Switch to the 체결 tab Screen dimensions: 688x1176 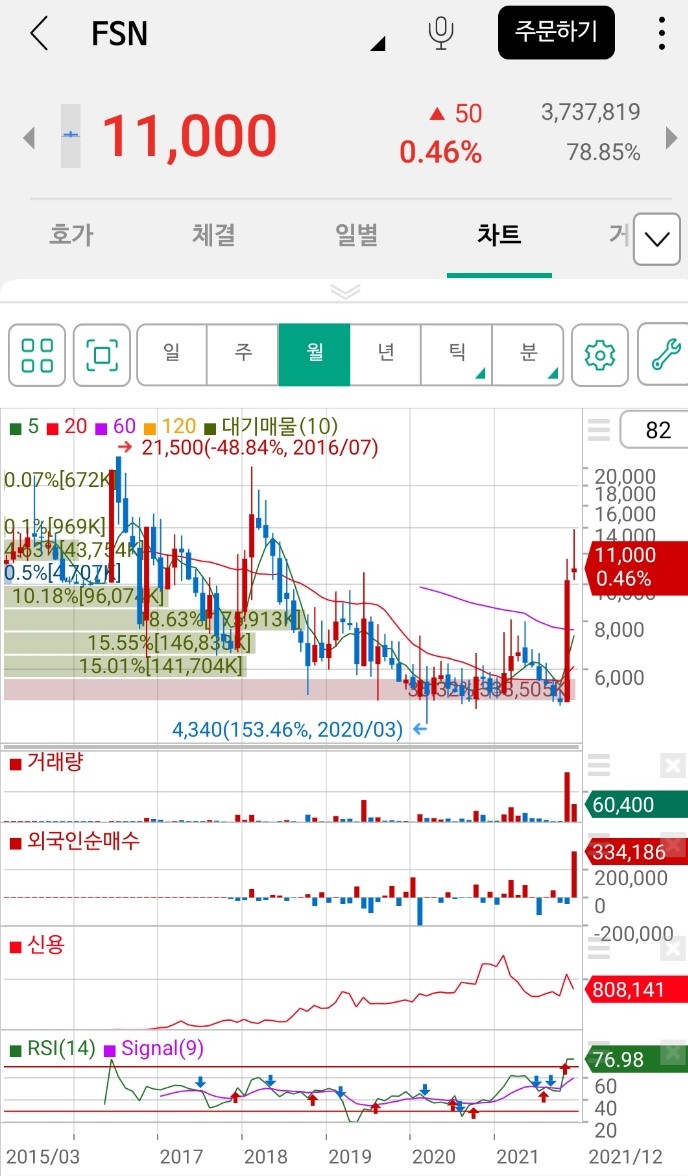[214, 235]
